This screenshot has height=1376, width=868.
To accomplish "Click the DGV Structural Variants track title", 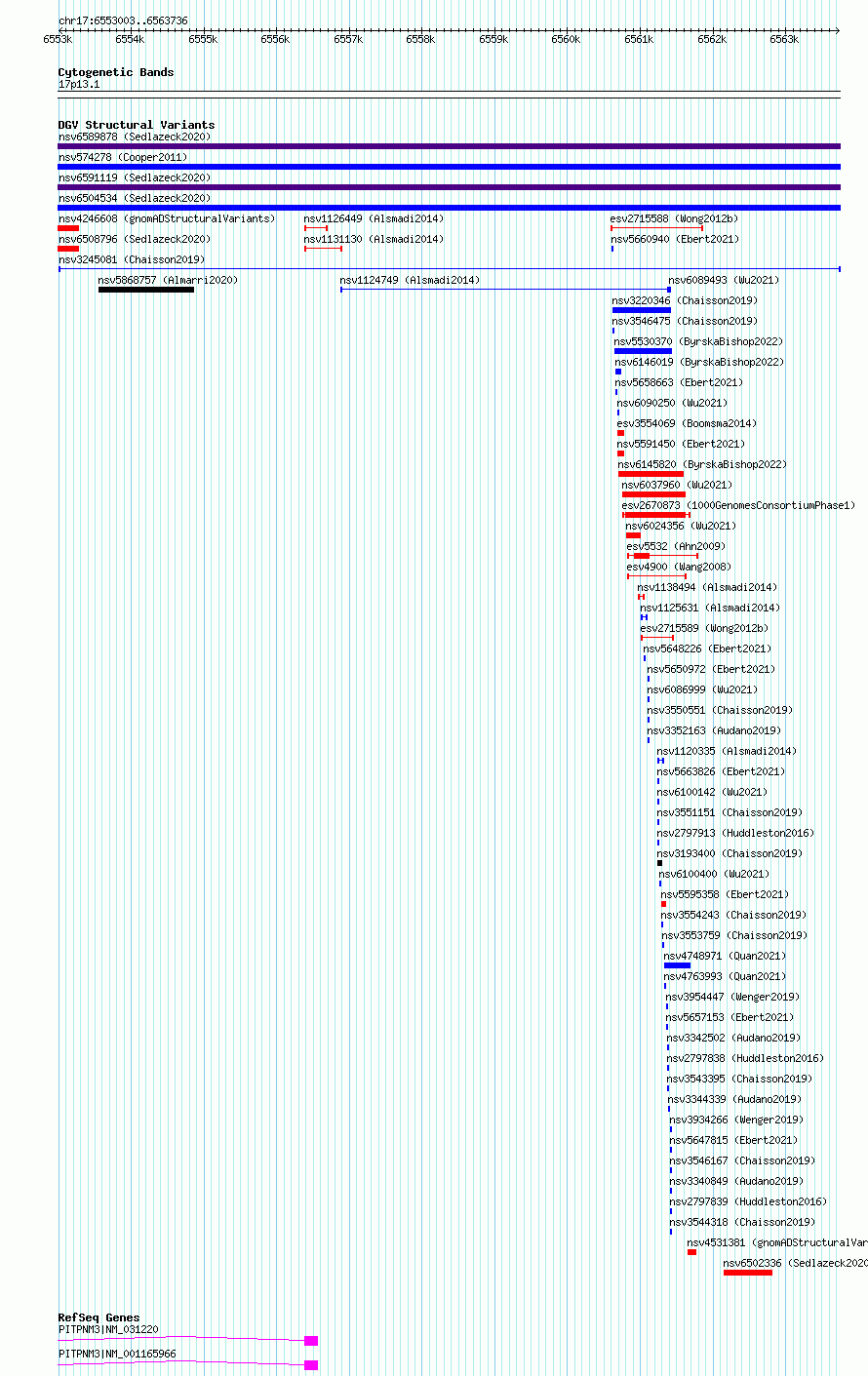I will pyautogui.click(x=137, y=125).
